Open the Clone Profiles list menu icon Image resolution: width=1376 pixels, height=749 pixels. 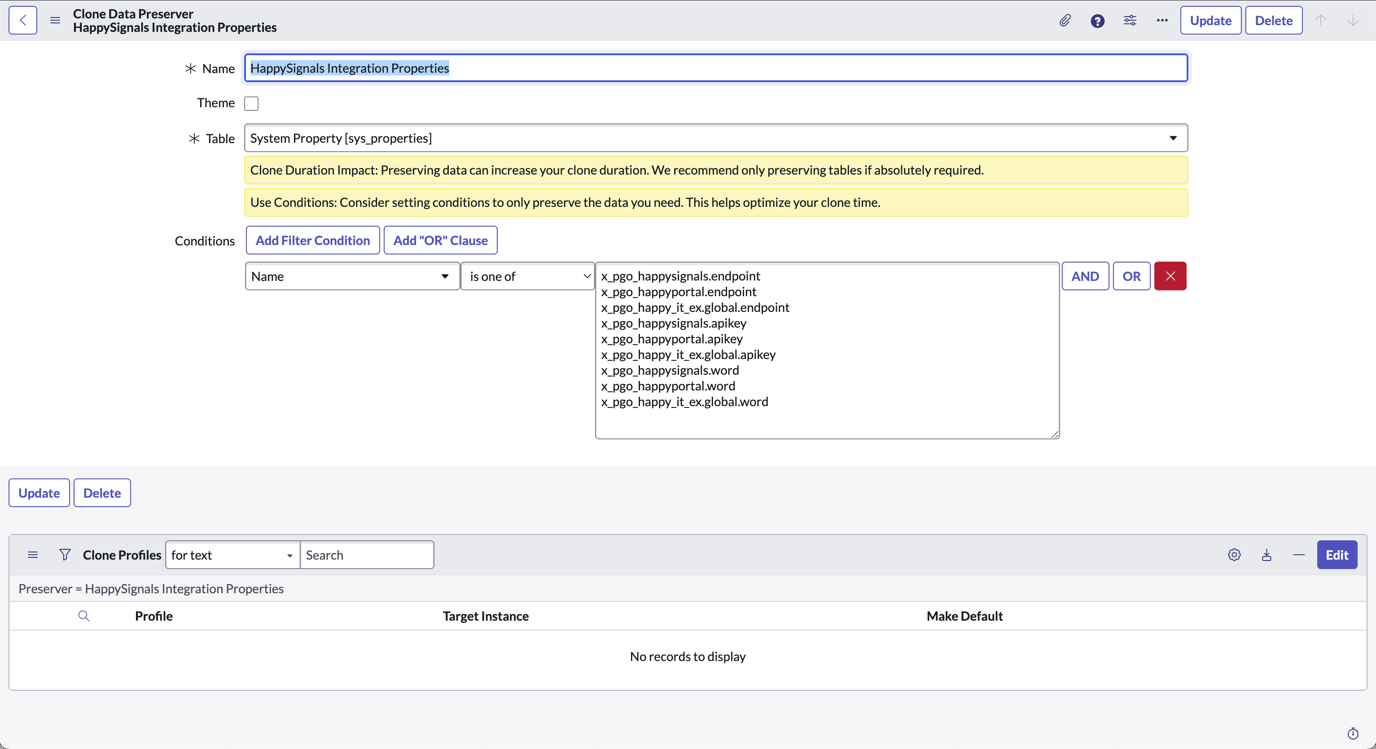click(x=33, y=555)
